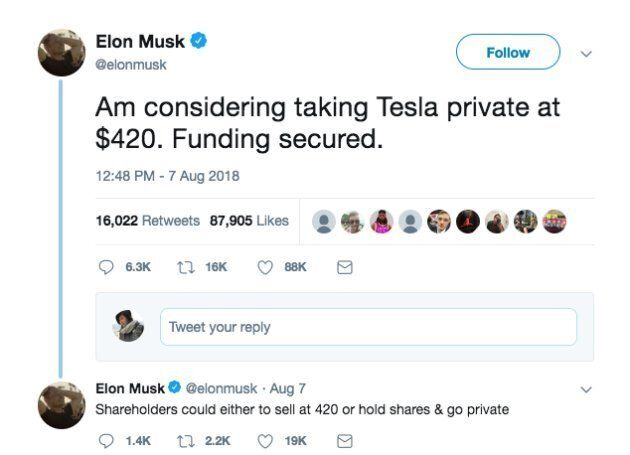Expand the reply tweet's chevron menu
Viewport: 630px width, 455px height.
(x=586, y=389)
